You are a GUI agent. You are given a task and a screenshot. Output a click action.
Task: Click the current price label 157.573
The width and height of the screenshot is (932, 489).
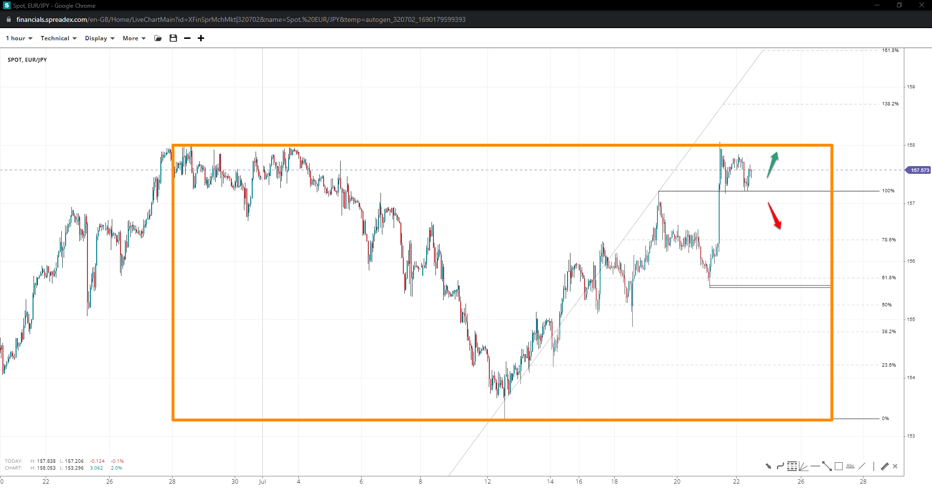(919, 170)
